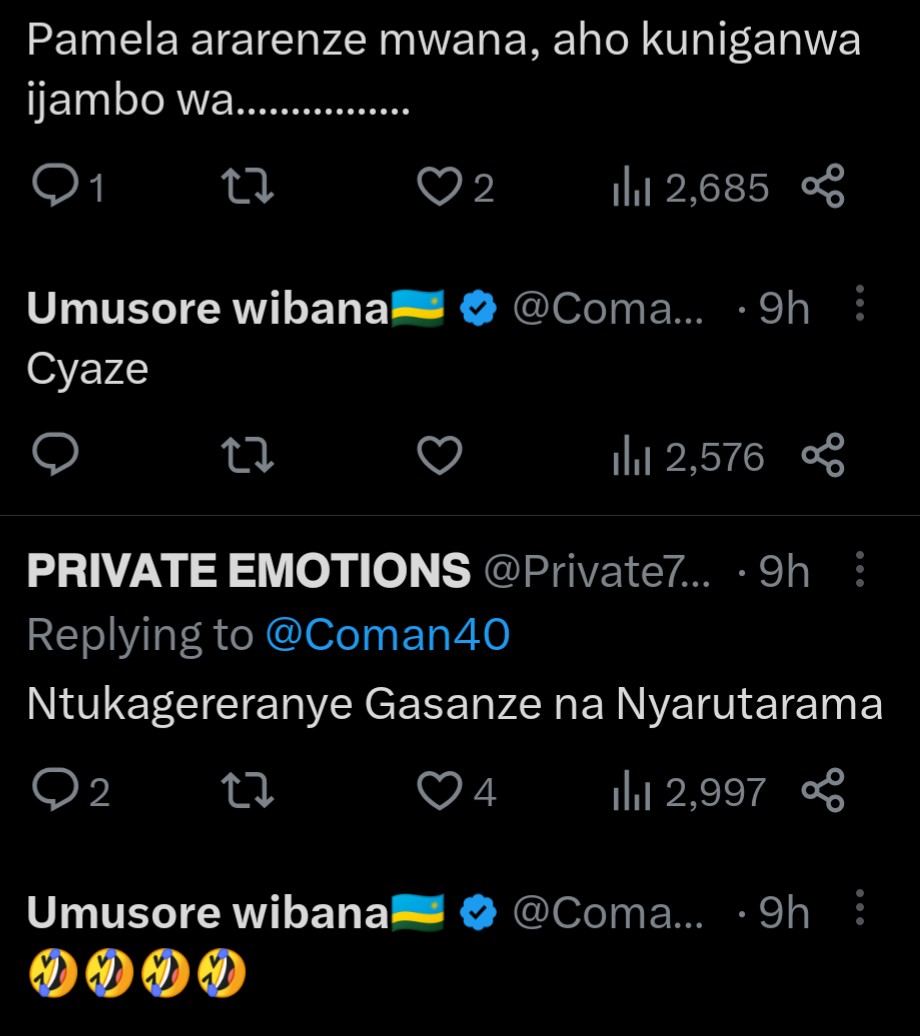Open the PRIVATE EMOTIONS profile name
The image size is (920, 1036).
pos(248,571)
